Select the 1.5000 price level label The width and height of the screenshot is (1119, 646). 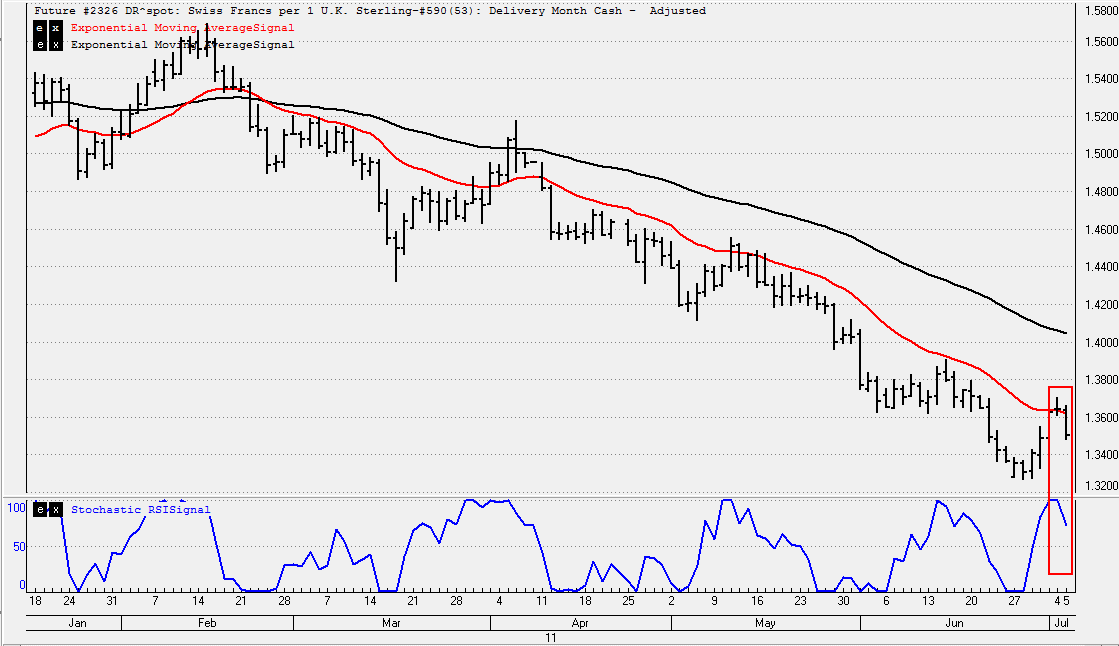point(1101,153)
